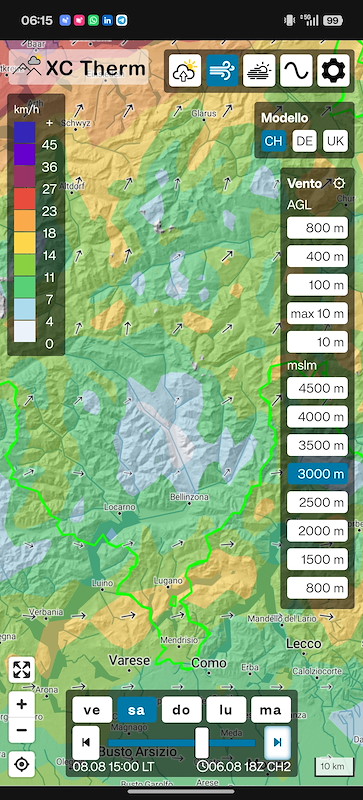363x800 pixels.
Task: Switch to the 'ma' day tab
Action: [x=271, y=710]
